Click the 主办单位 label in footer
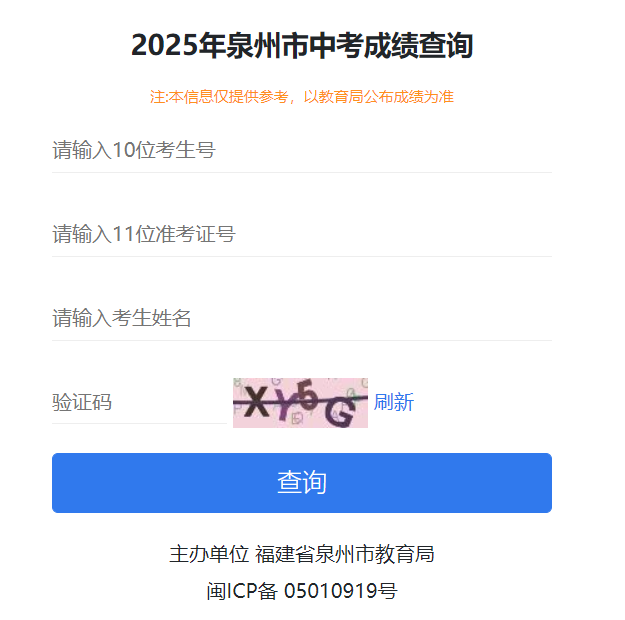This screenshot has width=625, height=620. point(208,555)
